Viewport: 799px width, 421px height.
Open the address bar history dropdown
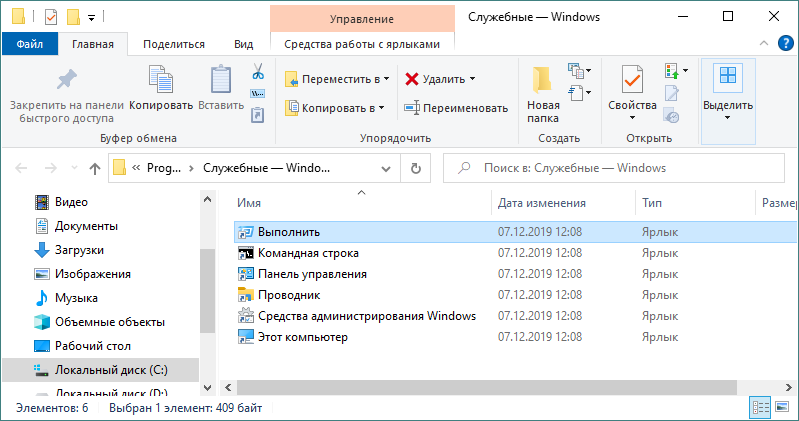386,168
